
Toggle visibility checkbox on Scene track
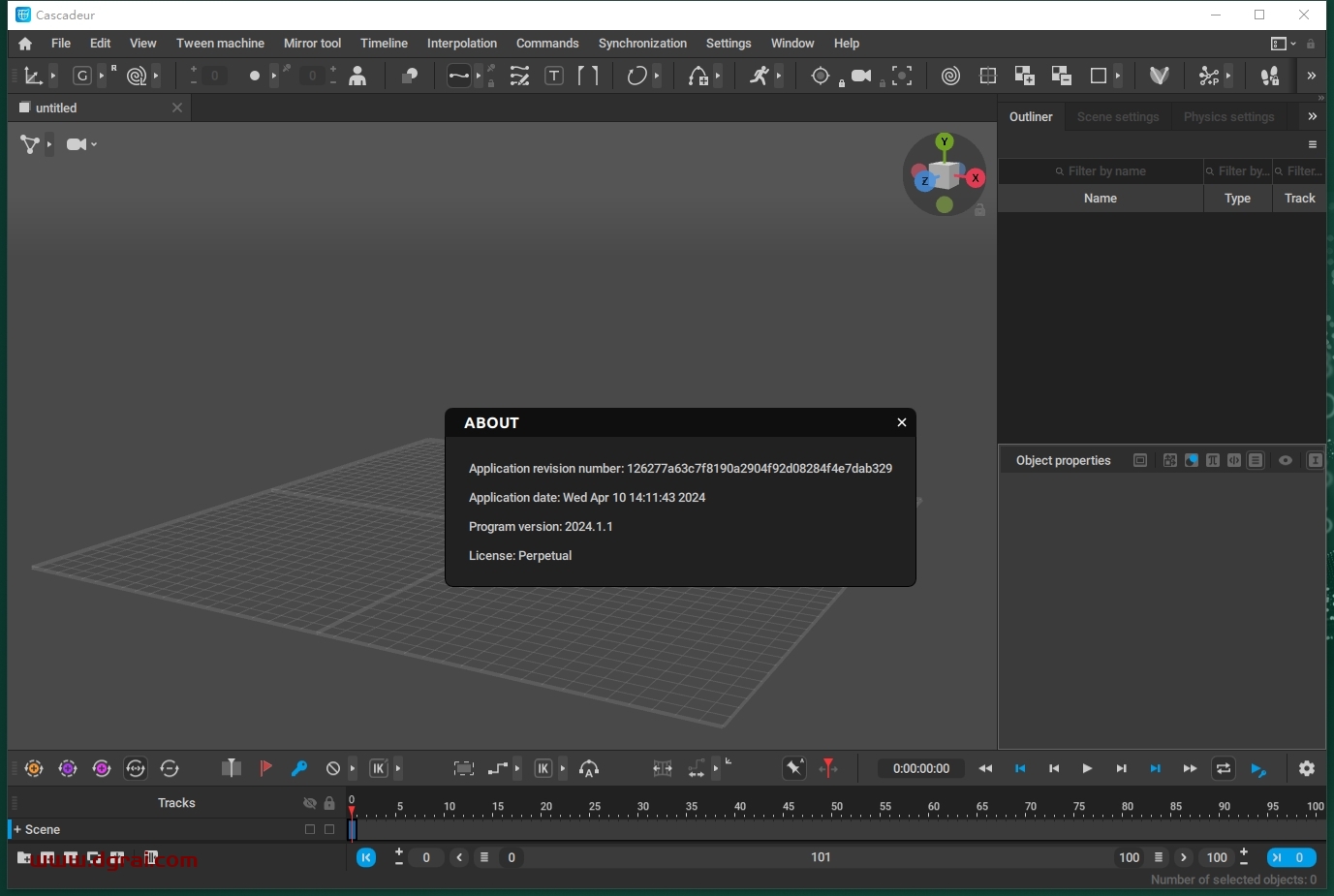(x=310, y=829)
